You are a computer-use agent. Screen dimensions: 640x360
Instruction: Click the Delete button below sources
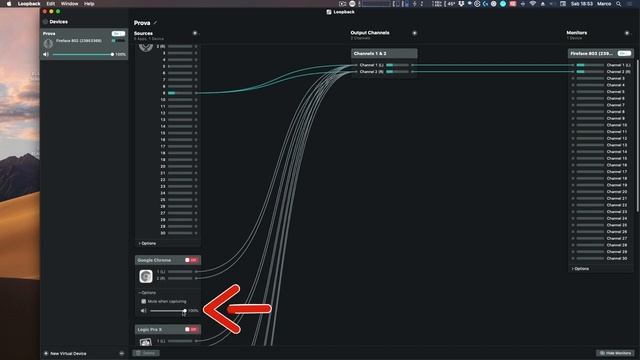pos(146,353)
